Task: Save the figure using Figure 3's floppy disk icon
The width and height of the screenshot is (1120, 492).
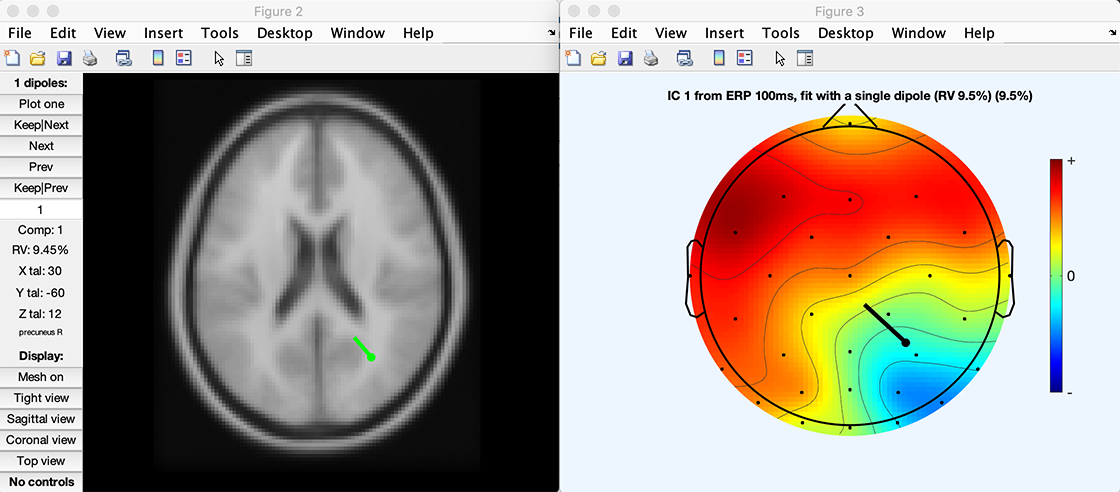Action: point(625,58)
